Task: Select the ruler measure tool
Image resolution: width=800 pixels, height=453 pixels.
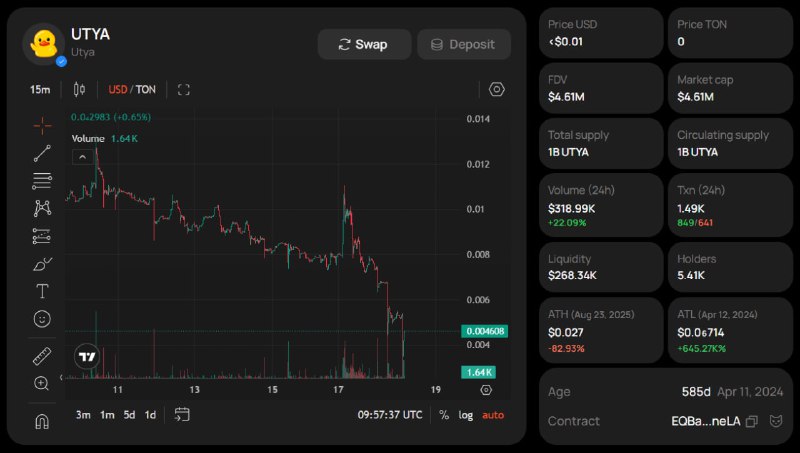Action: pos(42,356)
